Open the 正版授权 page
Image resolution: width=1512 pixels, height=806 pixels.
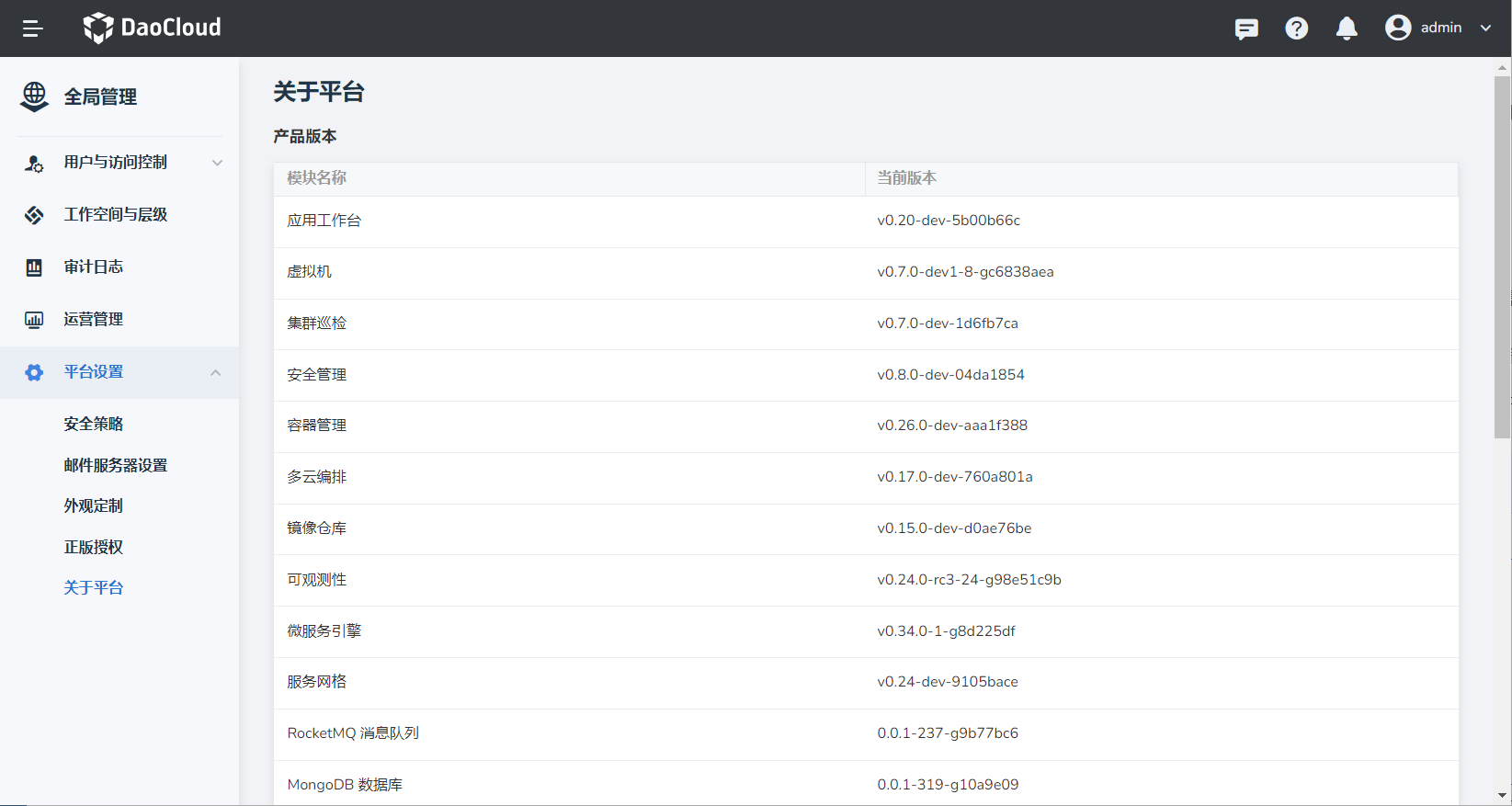93,547
